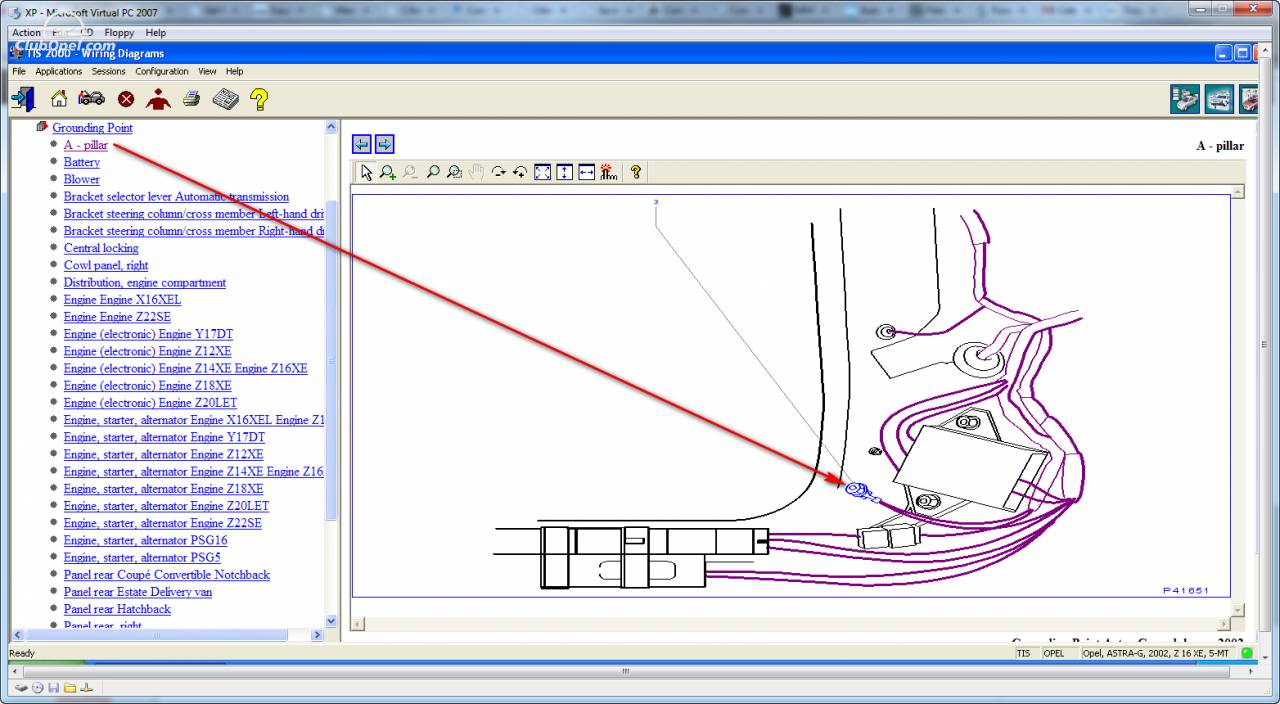This screenshot has width=1280, height=704.
Task: Click the red flashing highlight icon
Action: pos(609,172)
